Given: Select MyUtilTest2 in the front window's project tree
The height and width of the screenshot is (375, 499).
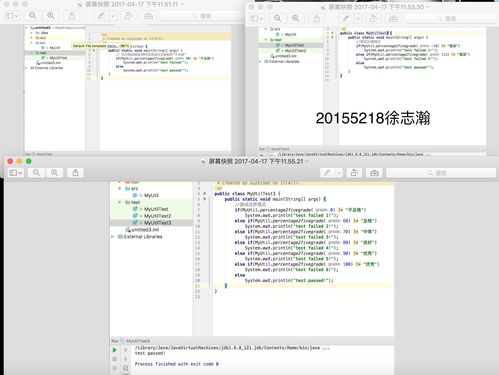Looking at the screenshot, I should [158, 216].
